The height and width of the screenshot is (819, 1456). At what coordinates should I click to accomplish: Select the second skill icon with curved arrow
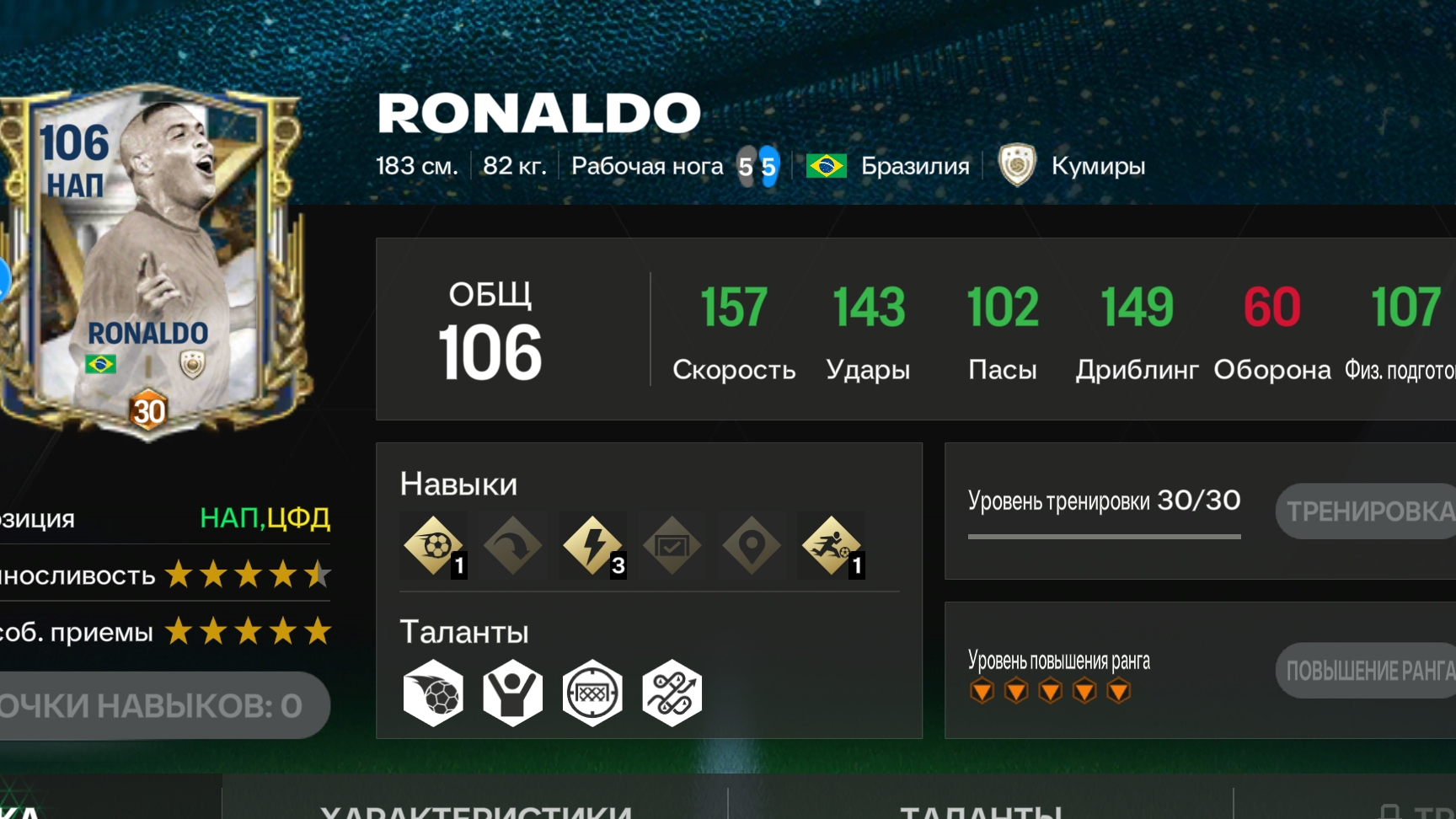coord(512,545)
